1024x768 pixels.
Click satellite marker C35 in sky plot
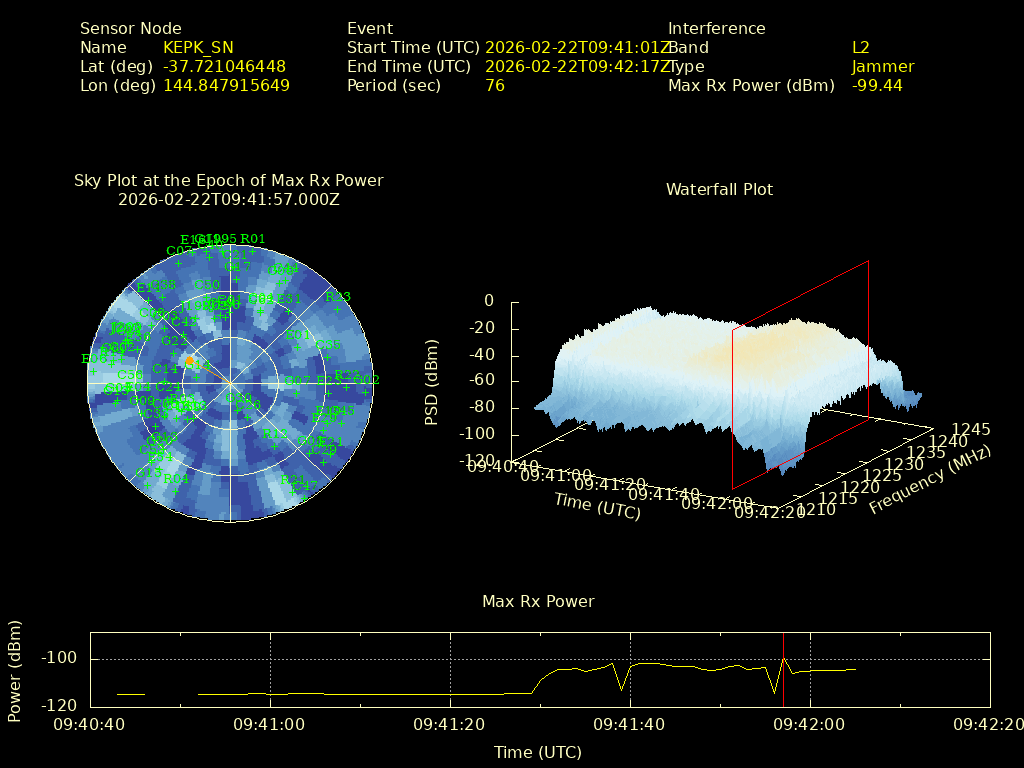328,346
